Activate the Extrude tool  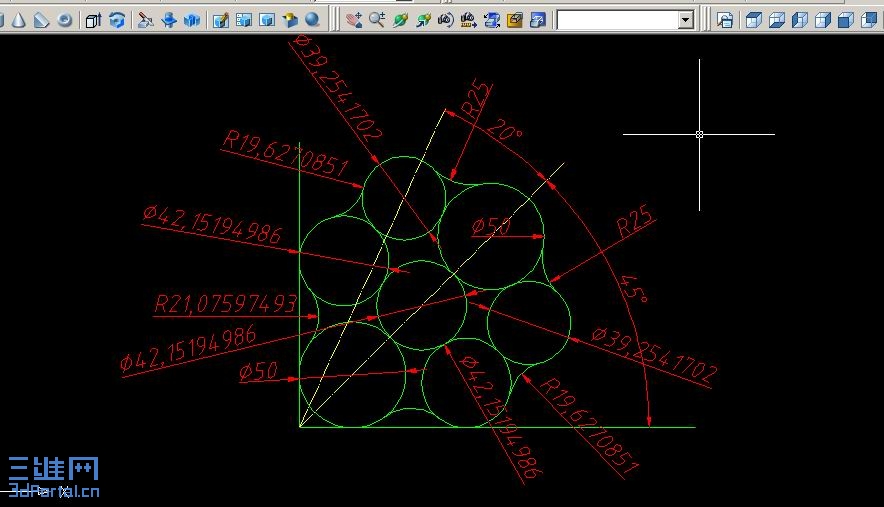pyautogui.click(x=93, y=20)
